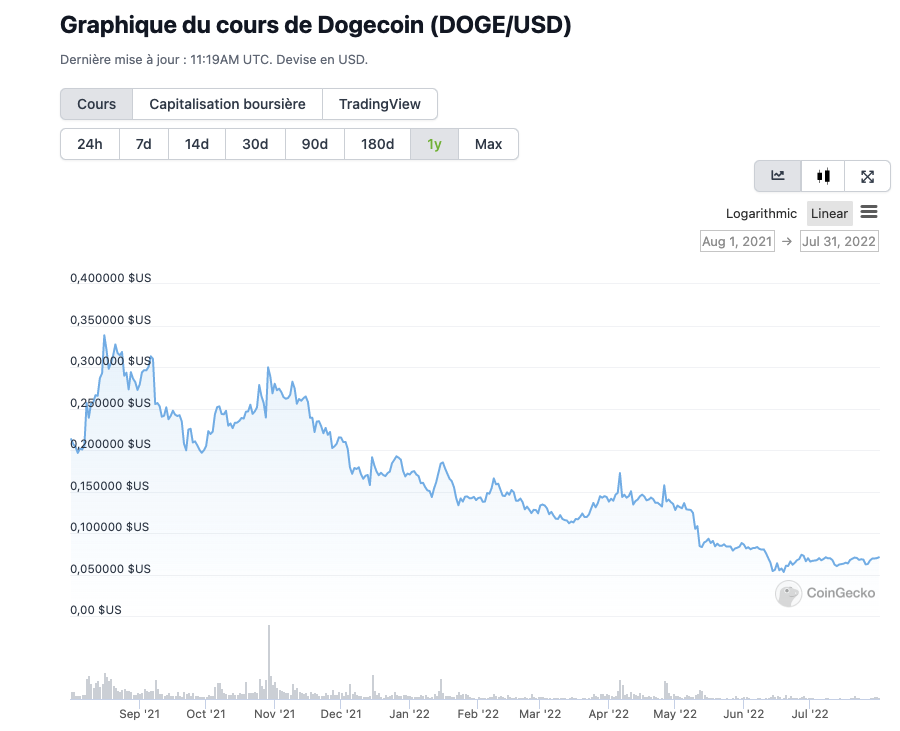Toggle Linear scale

pos(829,213)
